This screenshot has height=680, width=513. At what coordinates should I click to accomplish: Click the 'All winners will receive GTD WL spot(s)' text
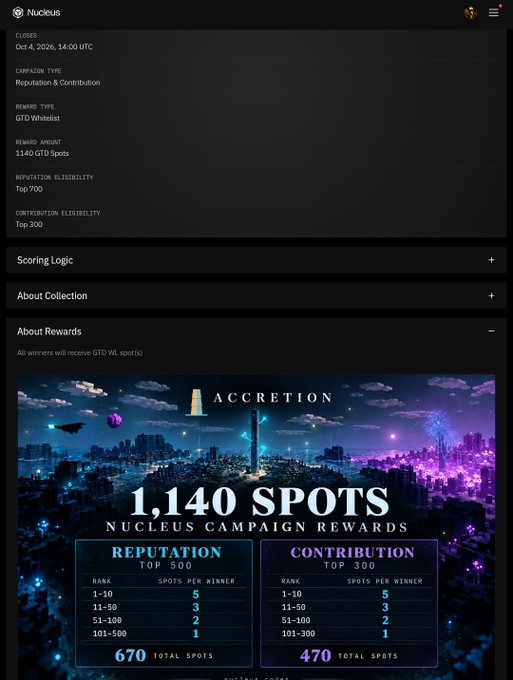click(80, 353)
